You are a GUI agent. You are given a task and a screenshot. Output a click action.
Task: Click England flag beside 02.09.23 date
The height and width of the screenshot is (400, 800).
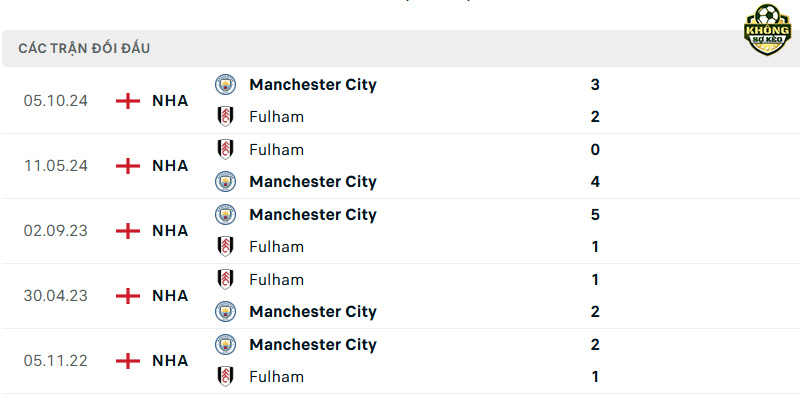[128, 231]
